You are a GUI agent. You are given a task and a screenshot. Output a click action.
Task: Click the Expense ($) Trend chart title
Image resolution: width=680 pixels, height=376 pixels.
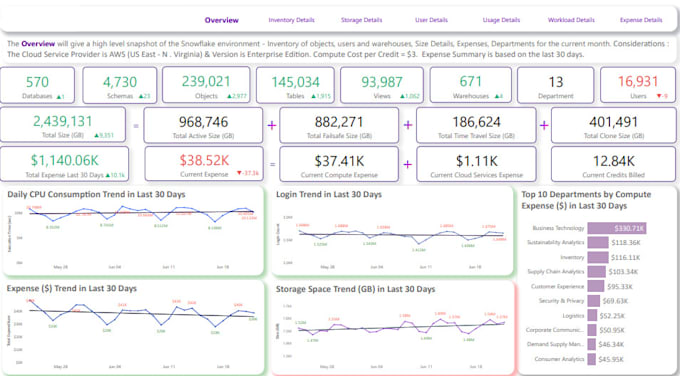coord(72,289)
